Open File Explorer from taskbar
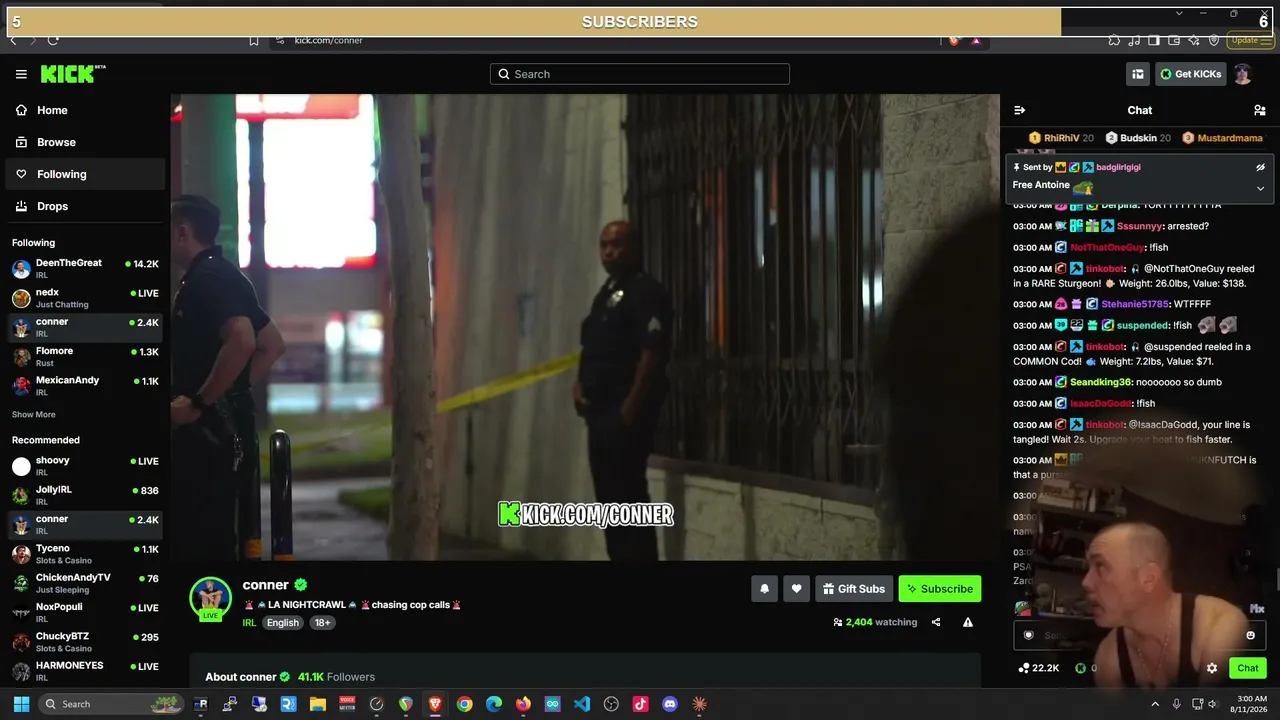1280x720 pixels. click(318, 704)
